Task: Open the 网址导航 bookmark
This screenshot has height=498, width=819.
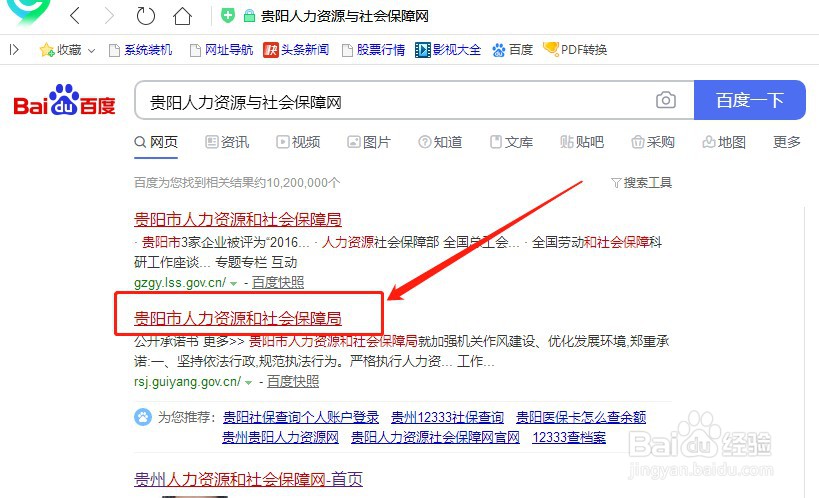Action: click(221, 50)
